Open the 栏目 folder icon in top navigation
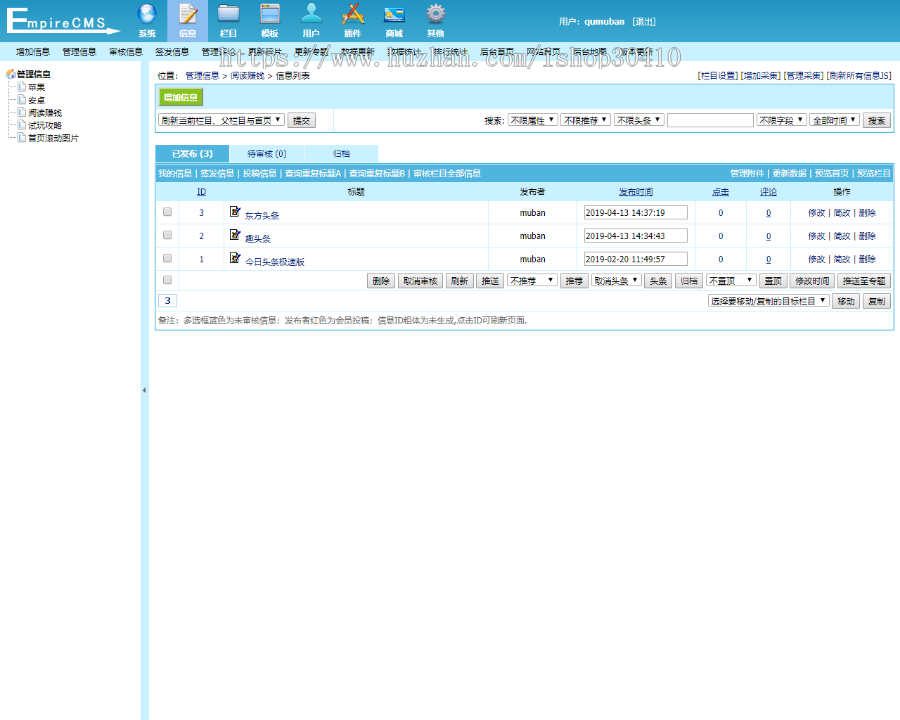The width and height of the screenshot is (900, 720). (x=228, y=15)
